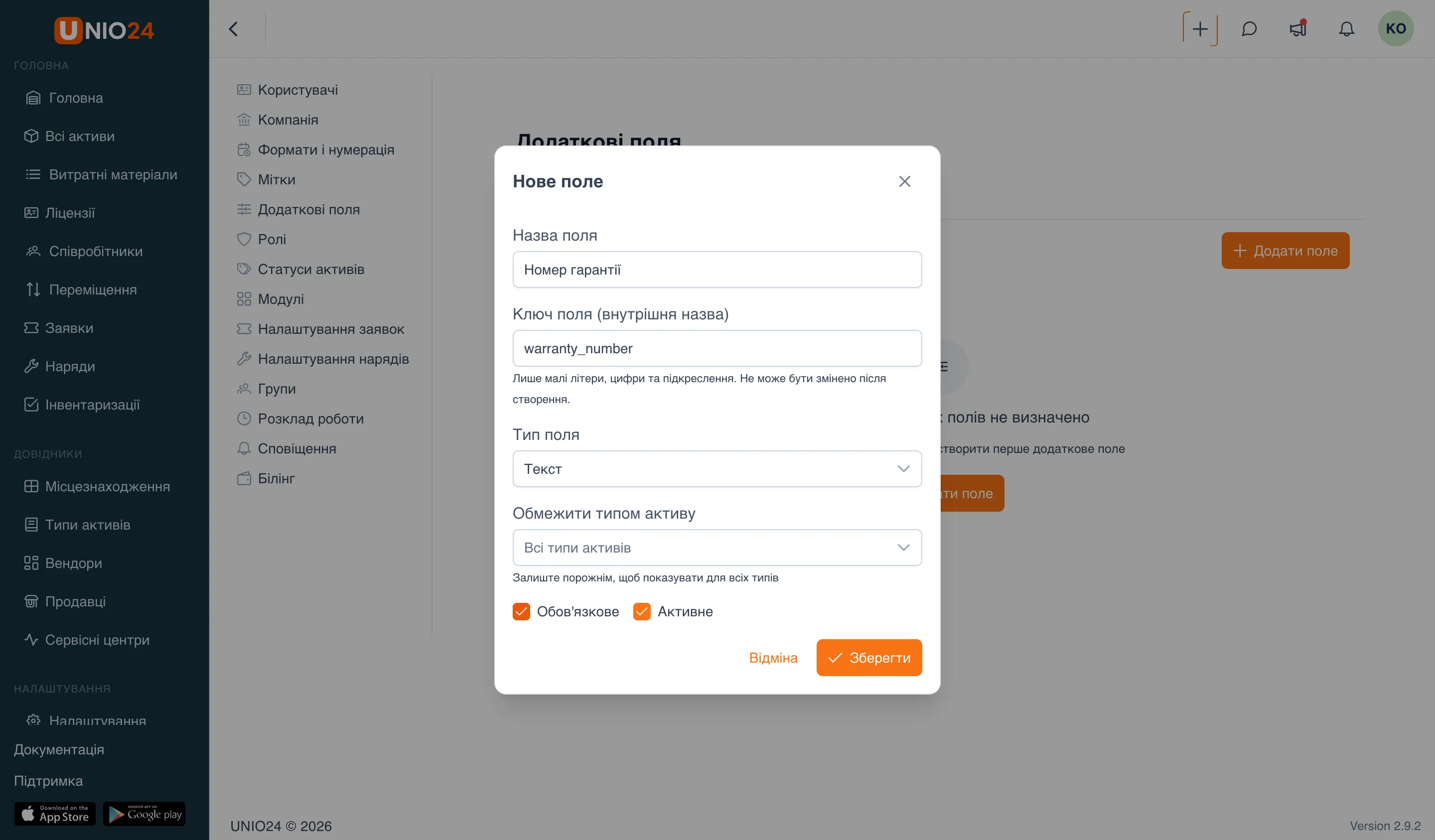Open Статуси активів settings section
The width and height of the screenshot is (1435, 840).
[311, 269]
